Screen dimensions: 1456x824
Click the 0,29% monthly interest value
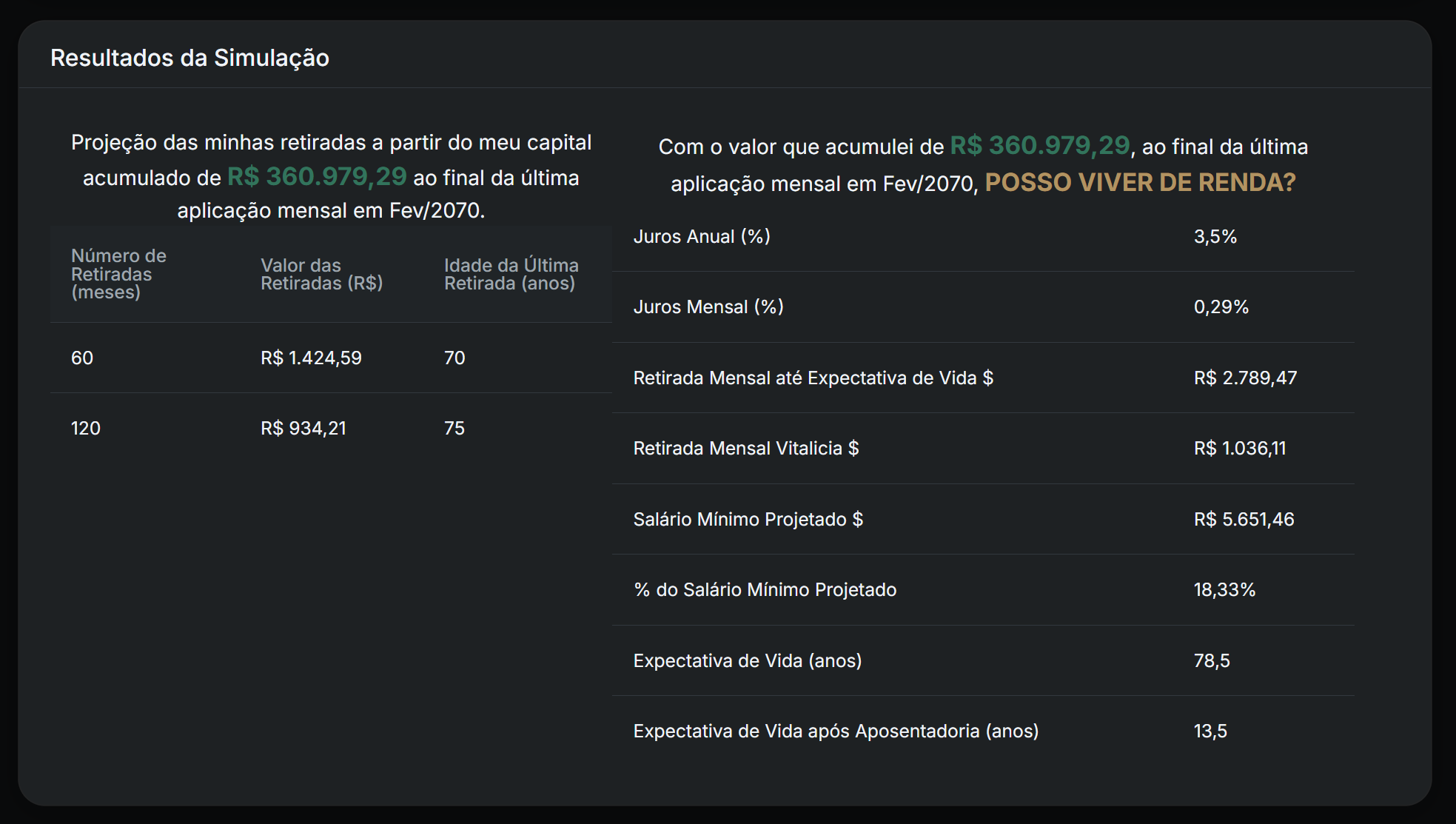[1221, 307]
